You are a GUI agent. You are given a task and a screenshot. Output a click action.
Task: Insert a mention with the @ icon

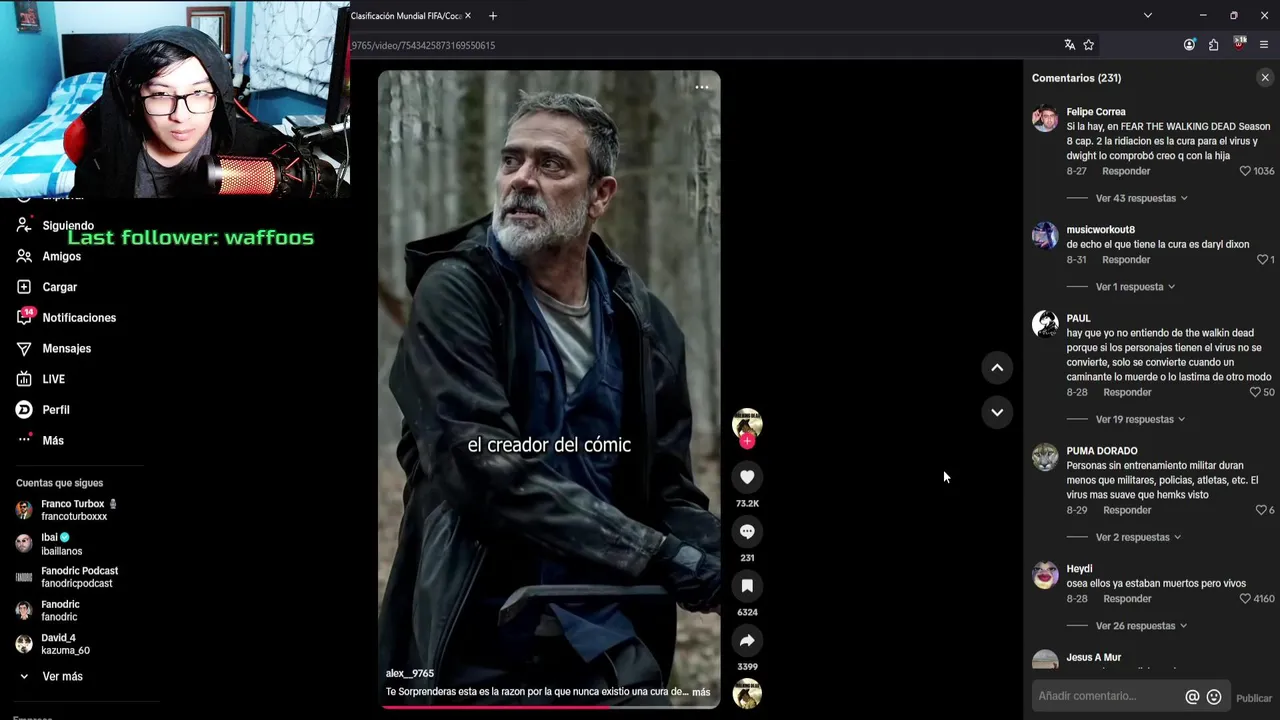click(1192, 697)
